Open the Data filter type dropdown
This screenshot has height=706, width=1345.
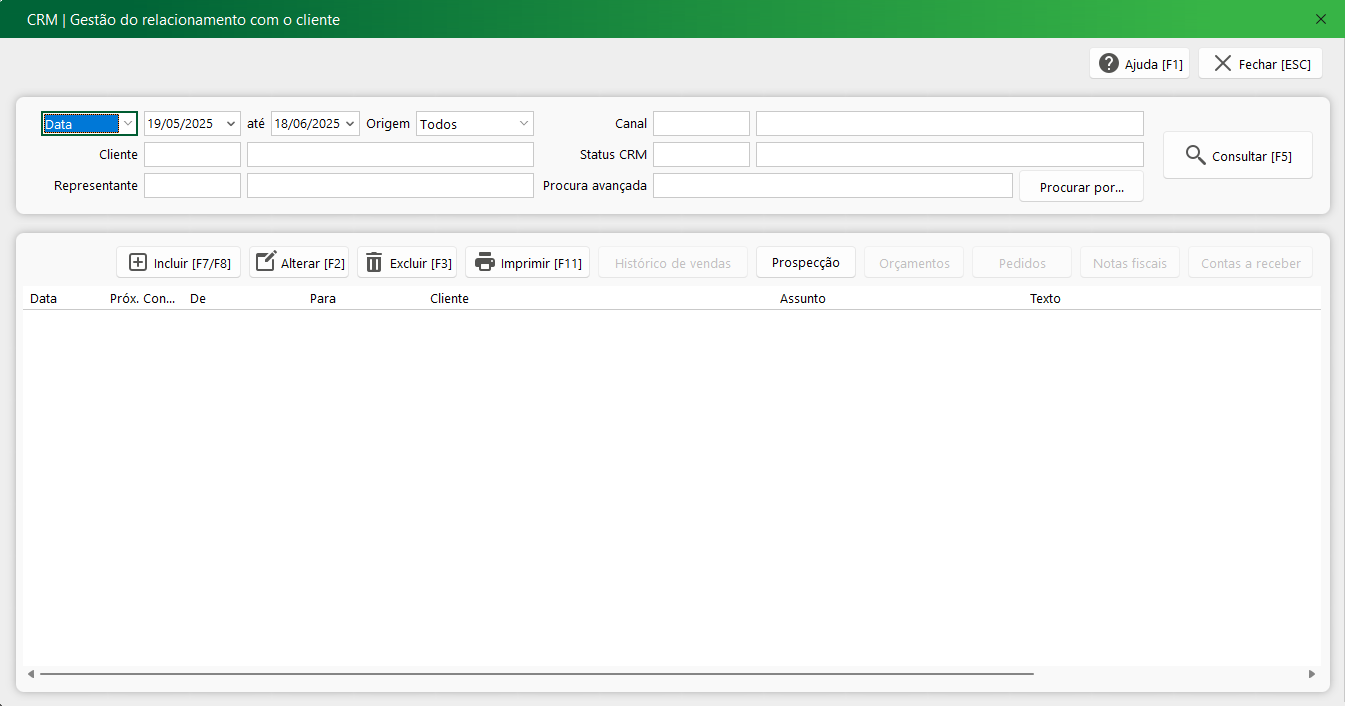pos(127,124)
